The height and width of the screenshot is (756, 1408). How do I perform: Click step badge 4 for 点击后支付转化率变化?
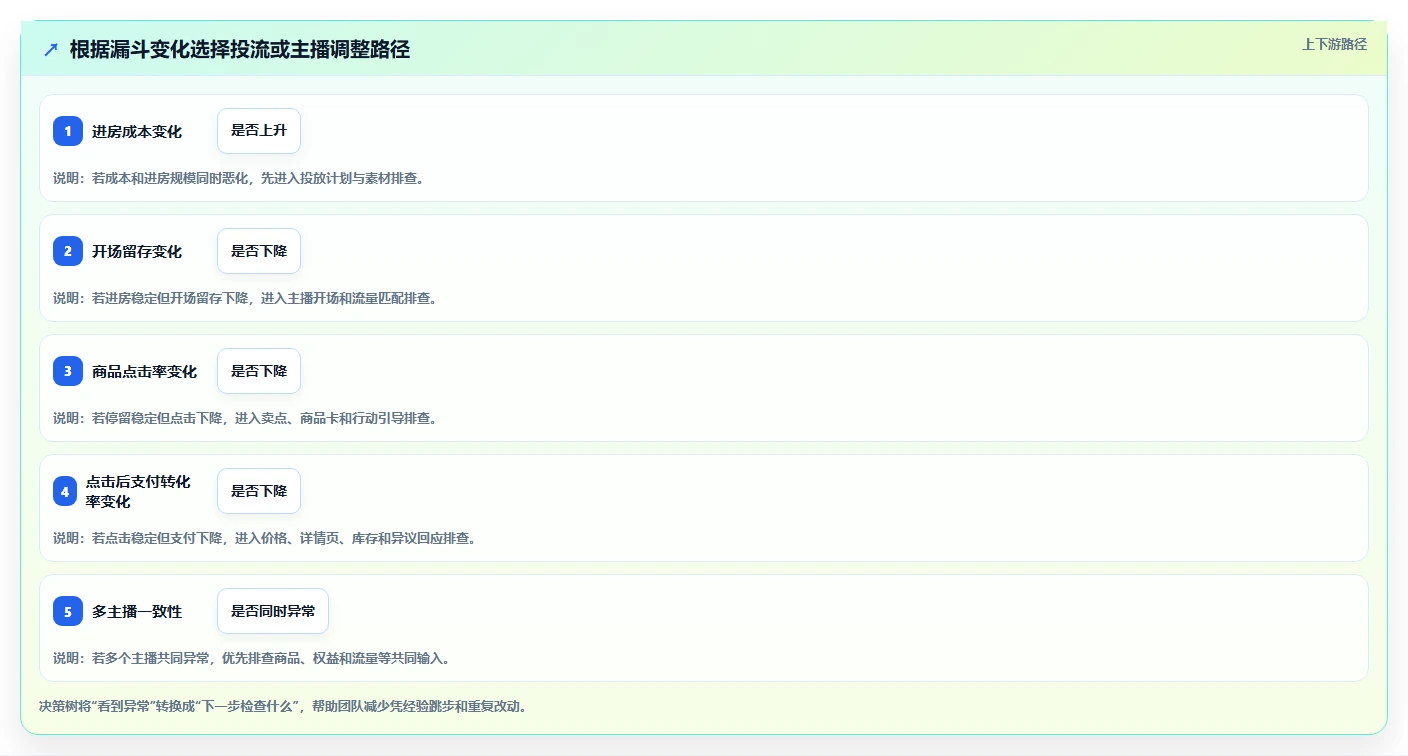tap(65, 491)
